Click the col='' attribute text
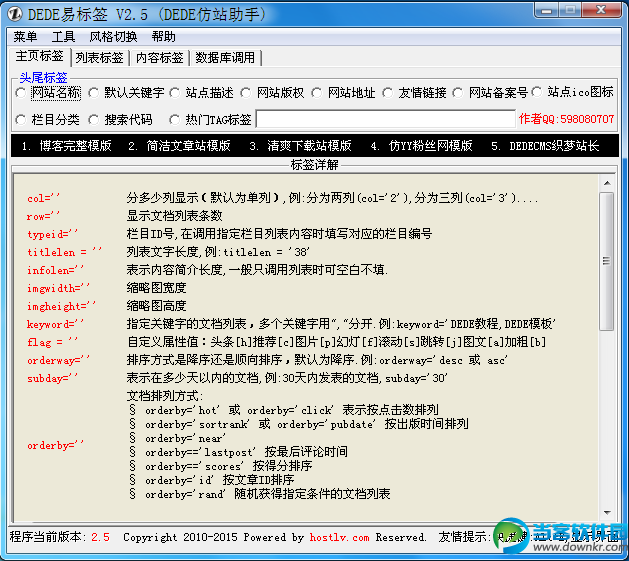This screenshot has width=629, height=561. (43, 198)
